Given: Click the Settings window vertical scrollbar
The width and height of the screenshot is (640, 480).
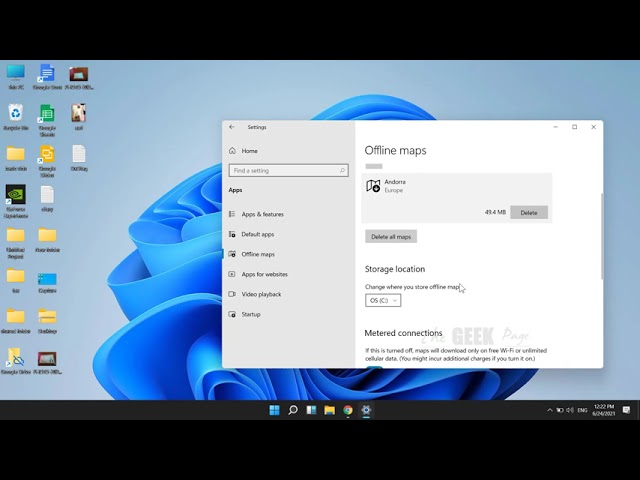Looking at the screenshot, I should coord(601,237).
